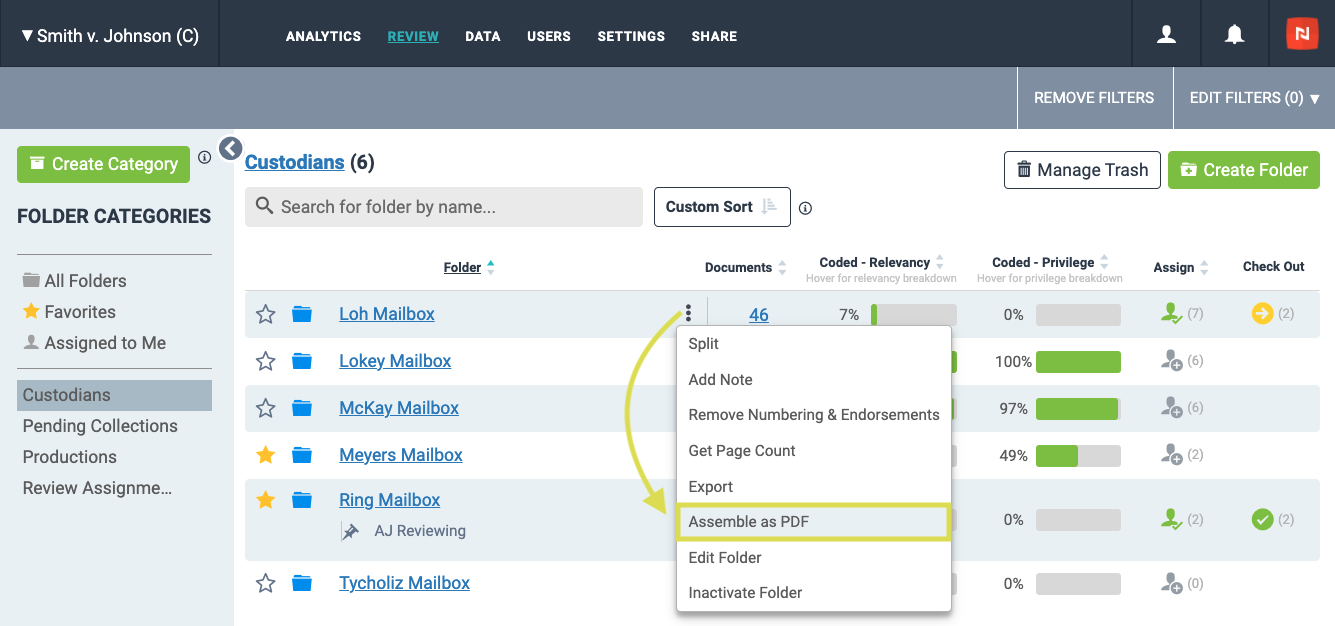Click the Meyers Mailbox privilege progress bar

click(x=1078, y=456)
